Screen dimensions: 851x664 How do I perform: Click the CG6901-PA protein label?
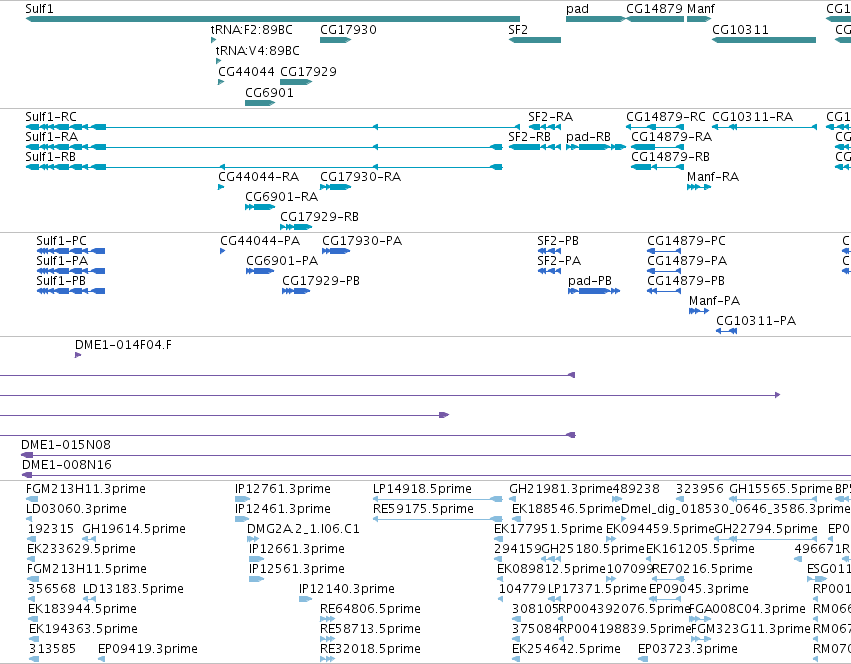[282, 261]
